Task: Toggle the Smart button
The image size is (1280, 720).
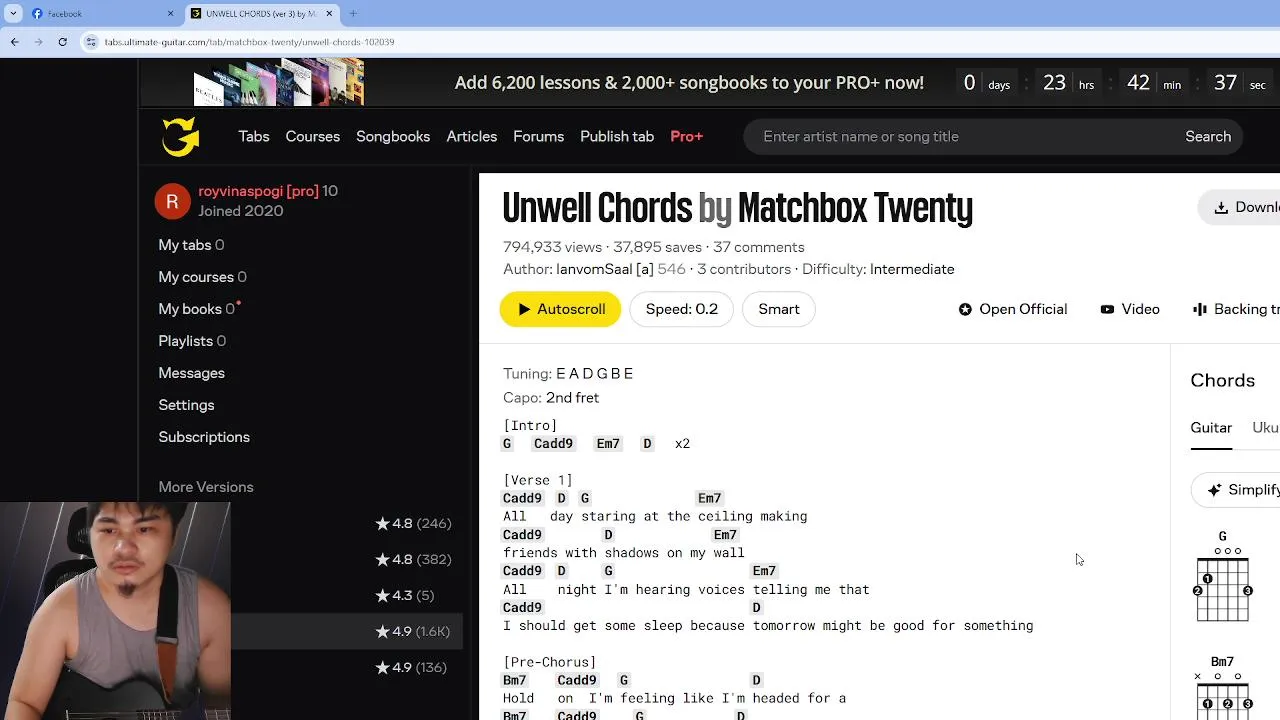Action: [x=779, y=309]
